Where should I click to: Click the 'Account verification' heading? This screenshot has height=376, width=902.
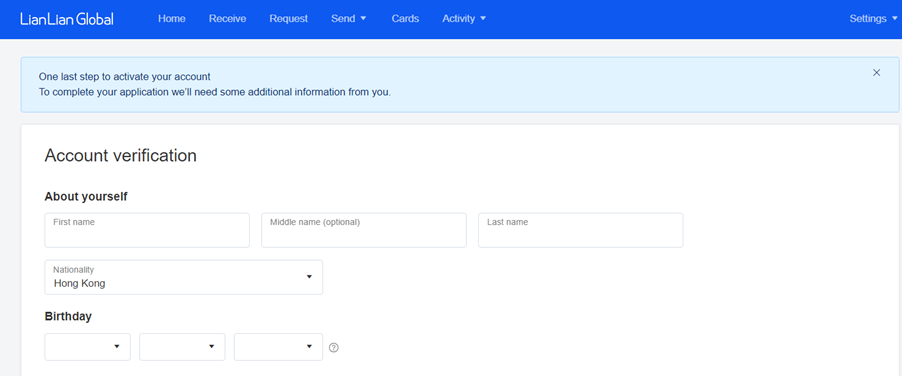[120, 156]
